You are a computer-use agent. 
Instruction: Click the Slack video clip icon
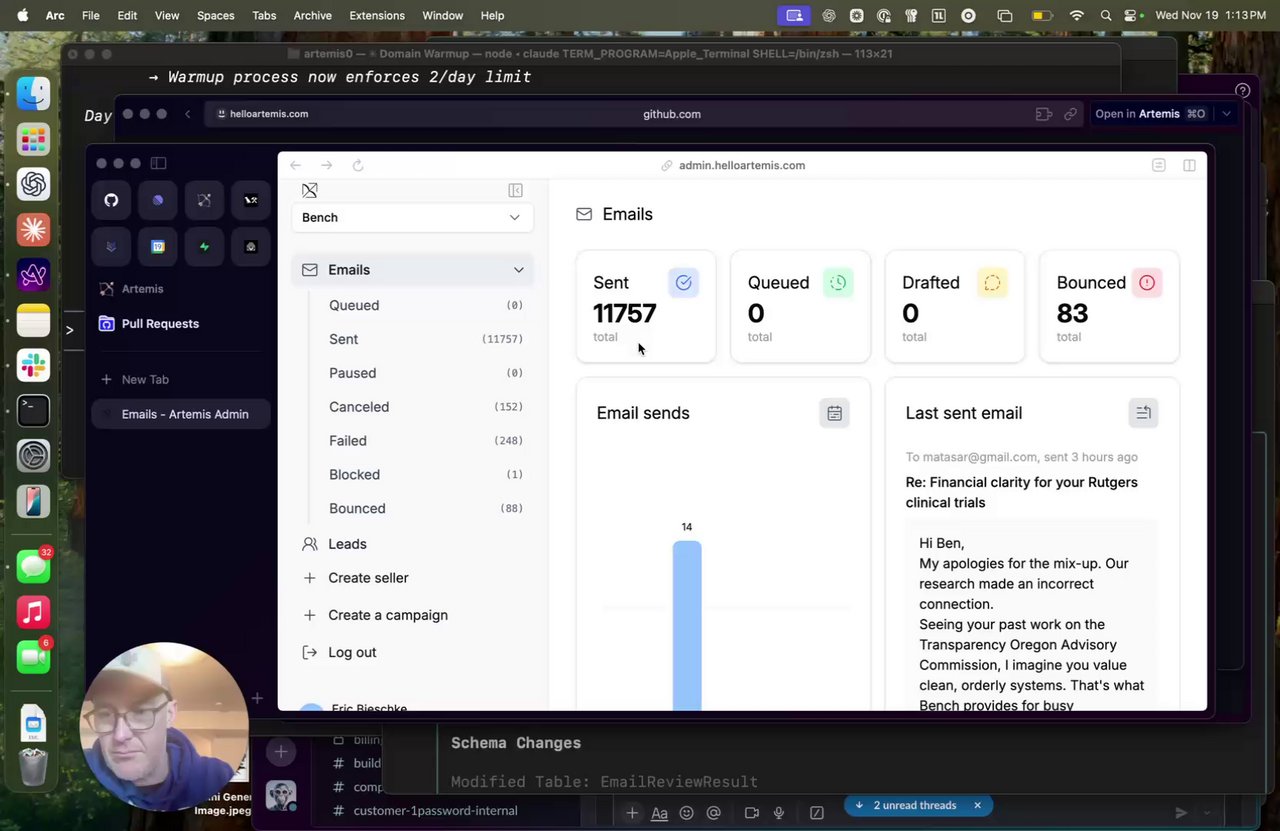pos(751,813)
